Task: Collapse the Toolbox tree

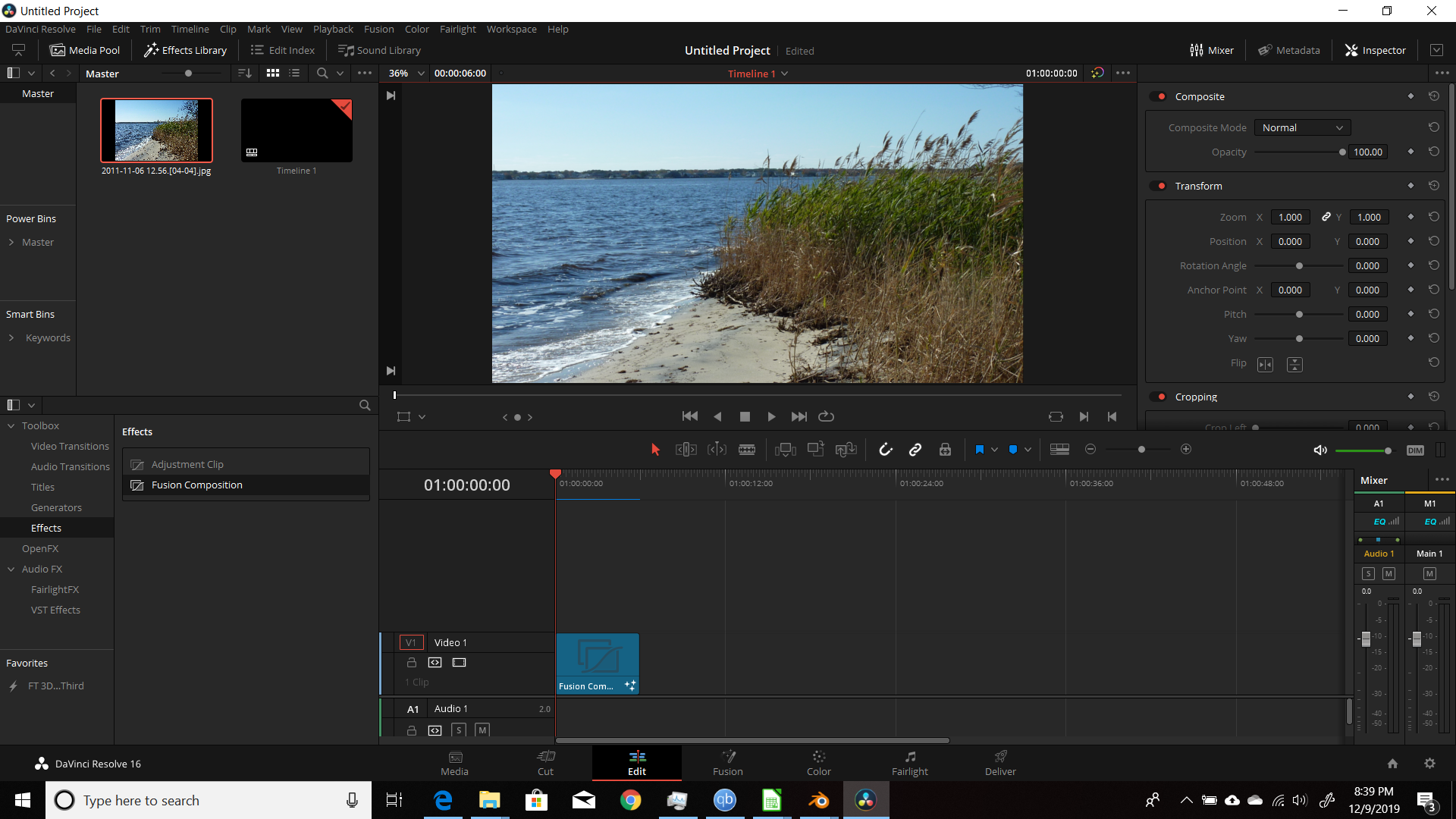Action: click(11, 425)
